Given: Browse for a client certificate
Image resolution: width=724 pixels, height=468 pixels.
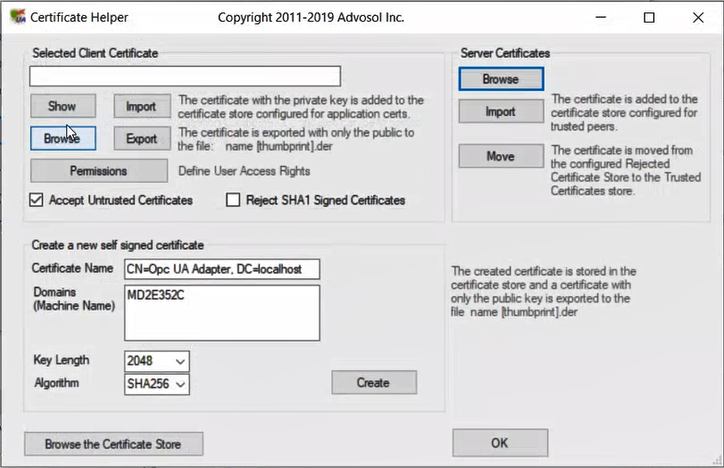Looking at the screenshot, I should [x=62, y=139].
